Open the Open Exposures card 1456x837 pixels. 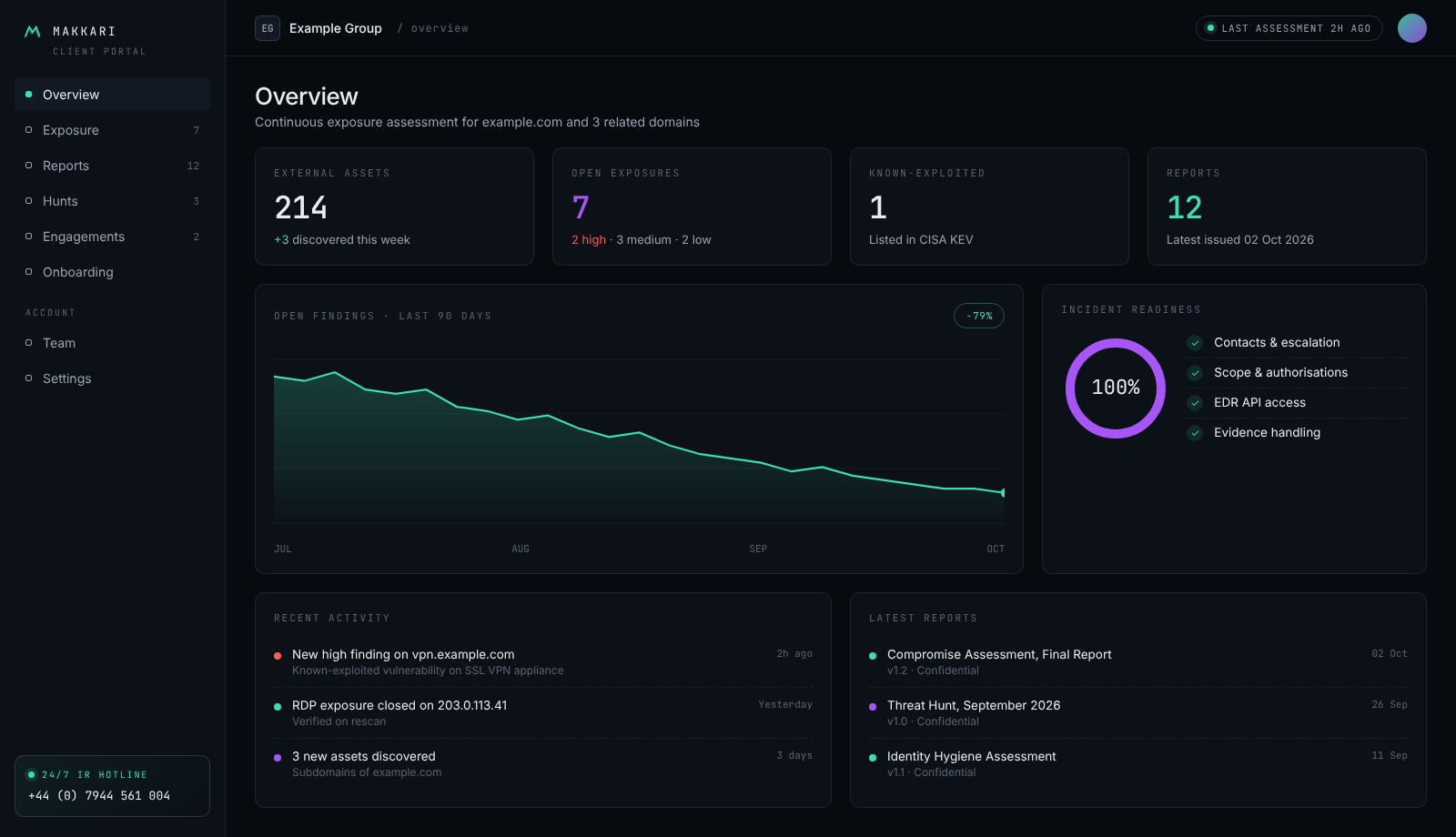coord(692,207)
